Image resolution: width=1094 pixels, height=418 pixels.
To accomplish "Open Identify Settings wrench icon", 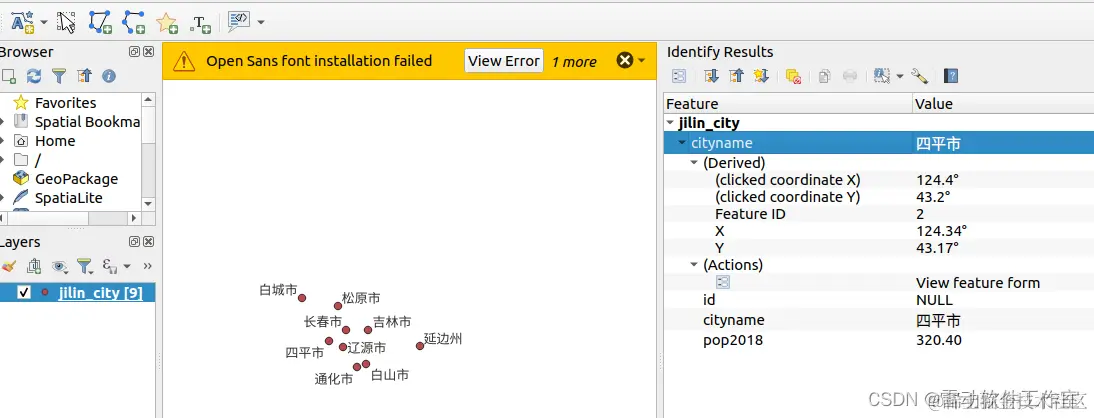I will [919, 76].
